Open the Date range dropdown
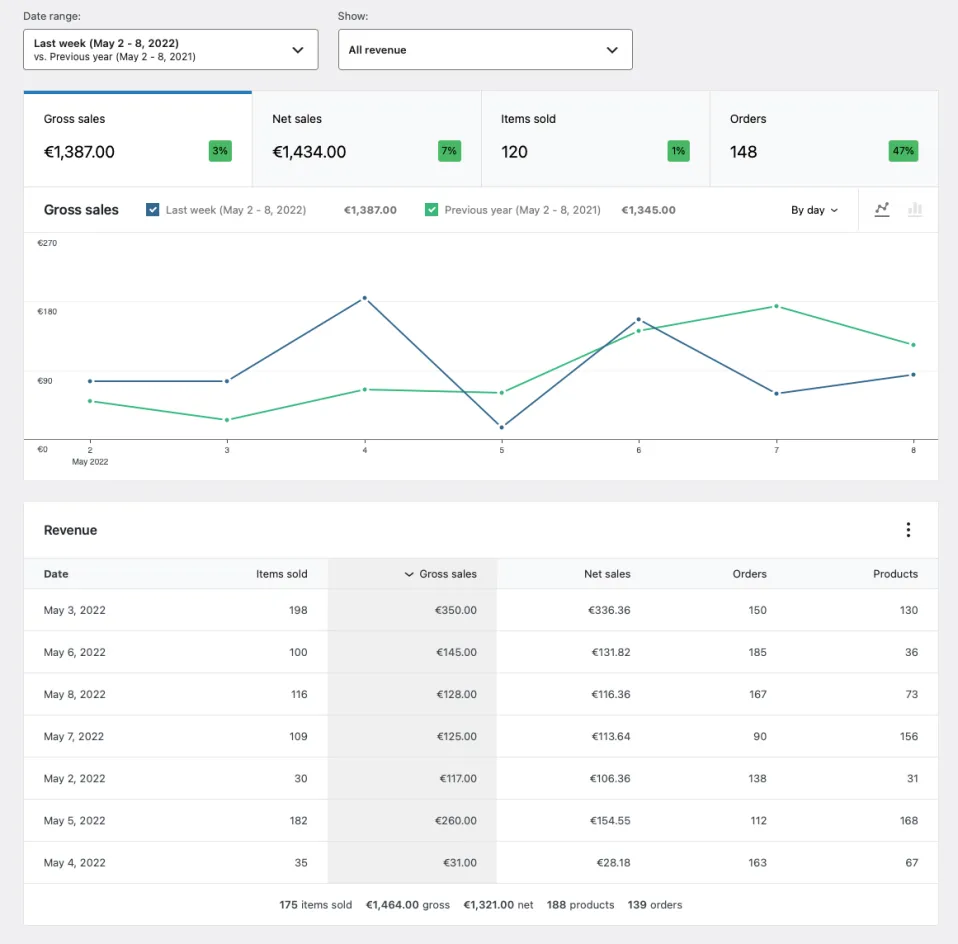The height and width of the screenshot is (944, 958). pyautogui.click(x=170, y=49)
